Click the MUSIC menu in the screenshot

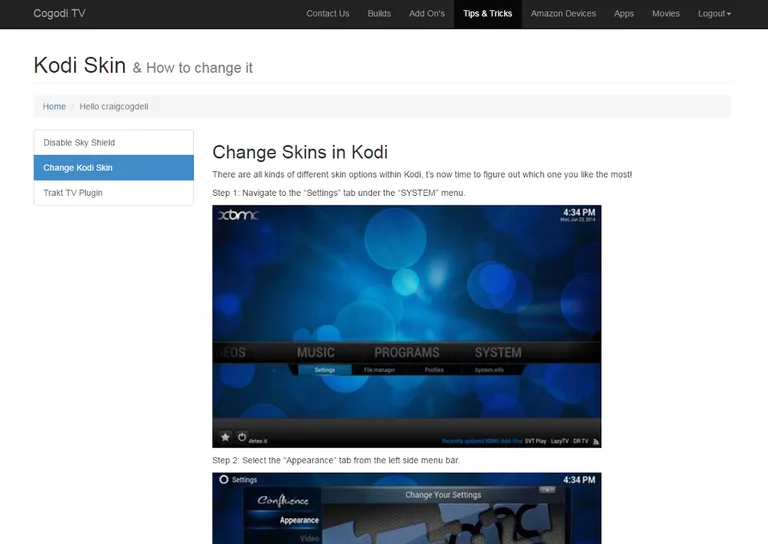click(315, 353)
